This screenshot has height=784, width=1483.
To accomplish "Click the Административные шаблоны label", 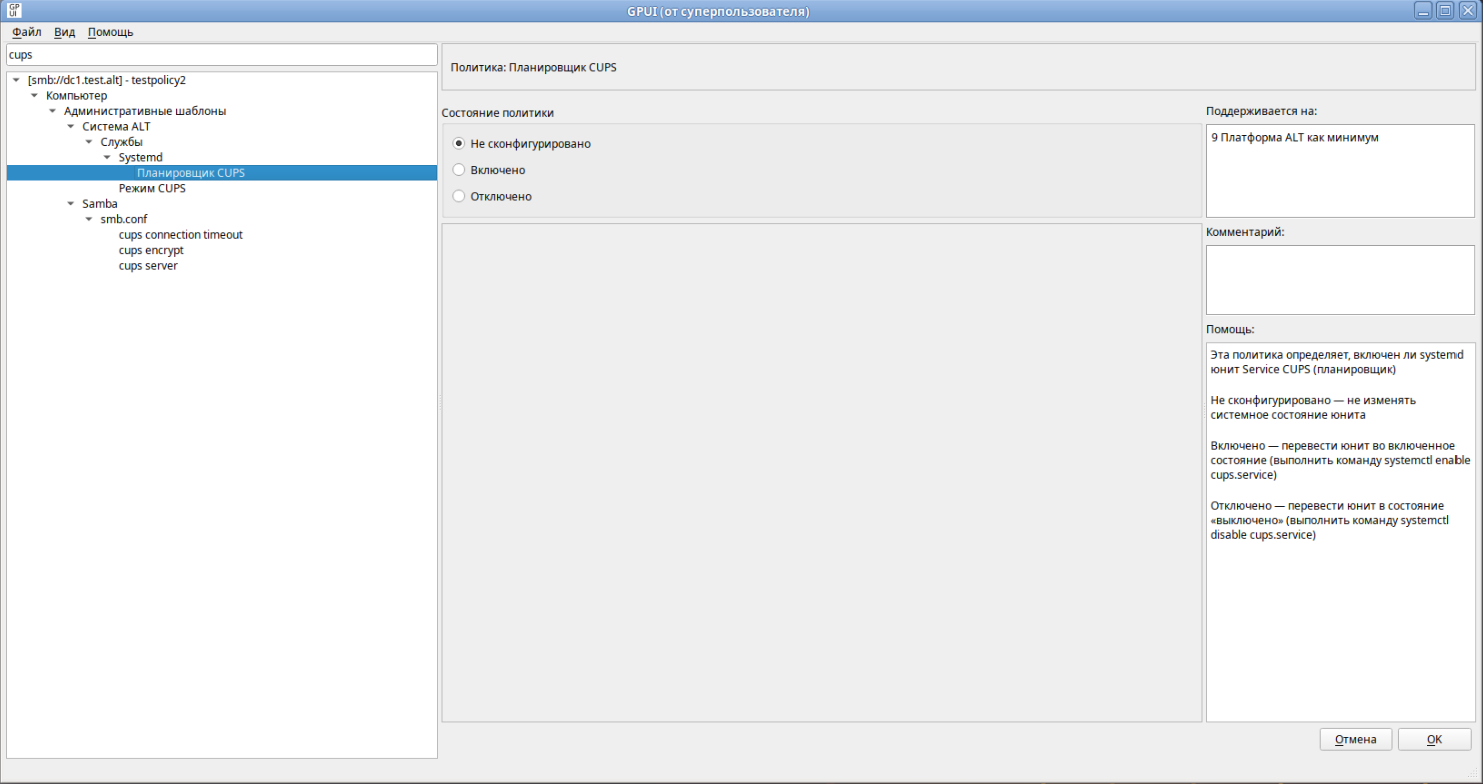I will [x=145, y=111].
